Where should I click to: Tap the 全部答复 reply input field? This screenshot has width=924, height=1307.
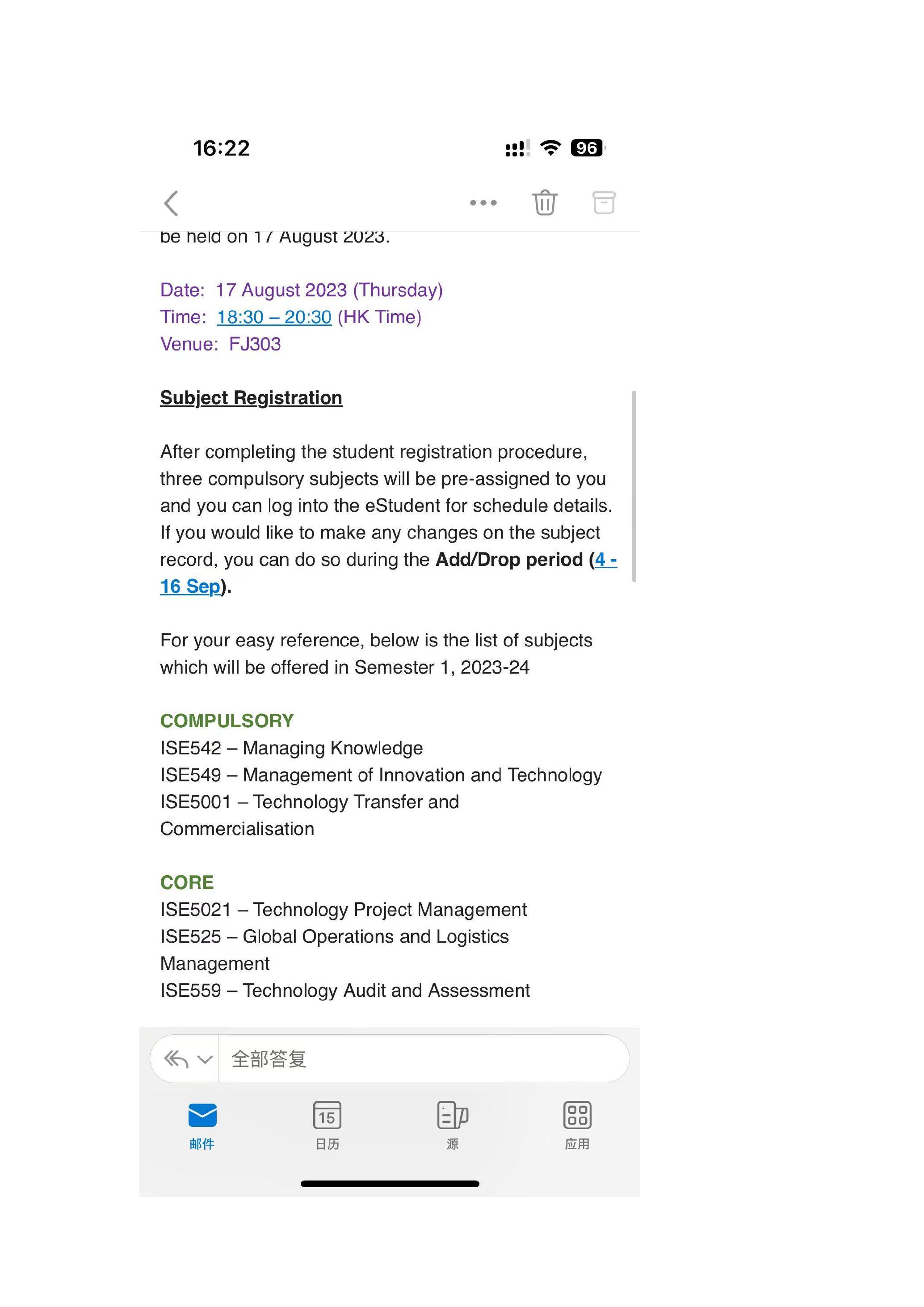click(421, 1059)
